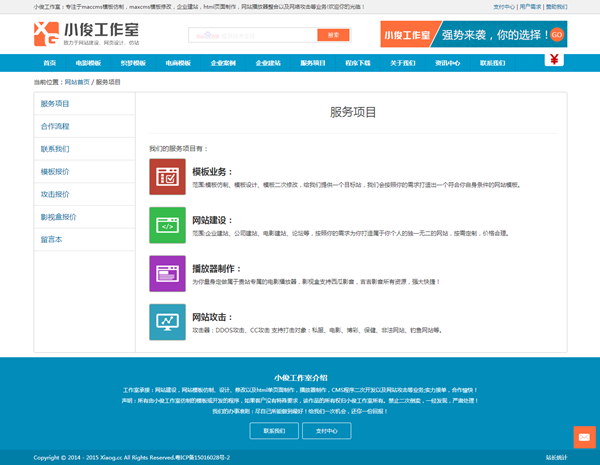Image resolution: width=600 pixels, height=465 pixels.
Task: Click the Copyright 2014-2015 footer text
Action: (x=132, y=457)
